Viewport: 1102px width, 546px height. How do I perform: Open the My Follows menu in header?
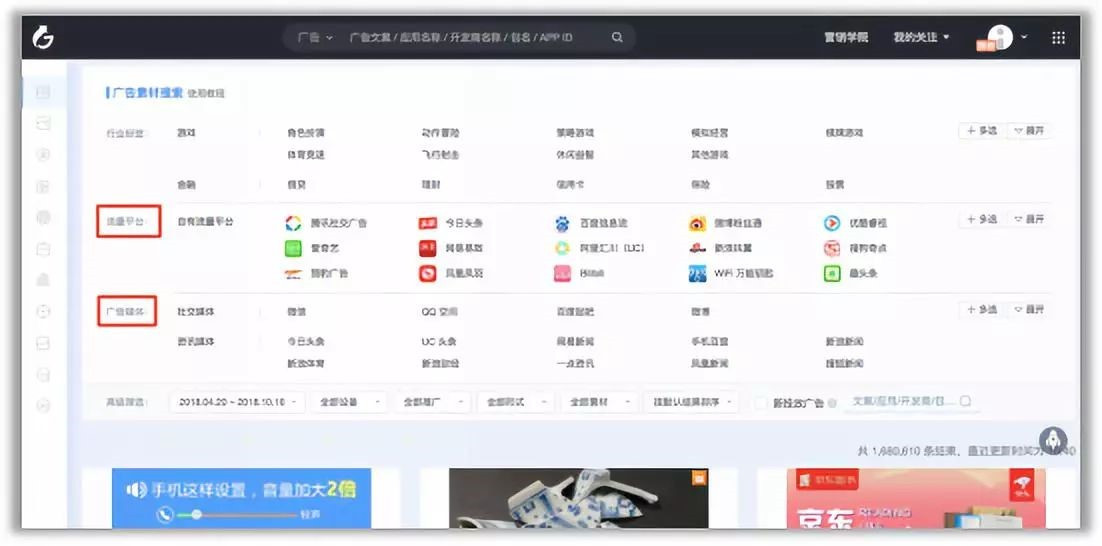point(921,38)
